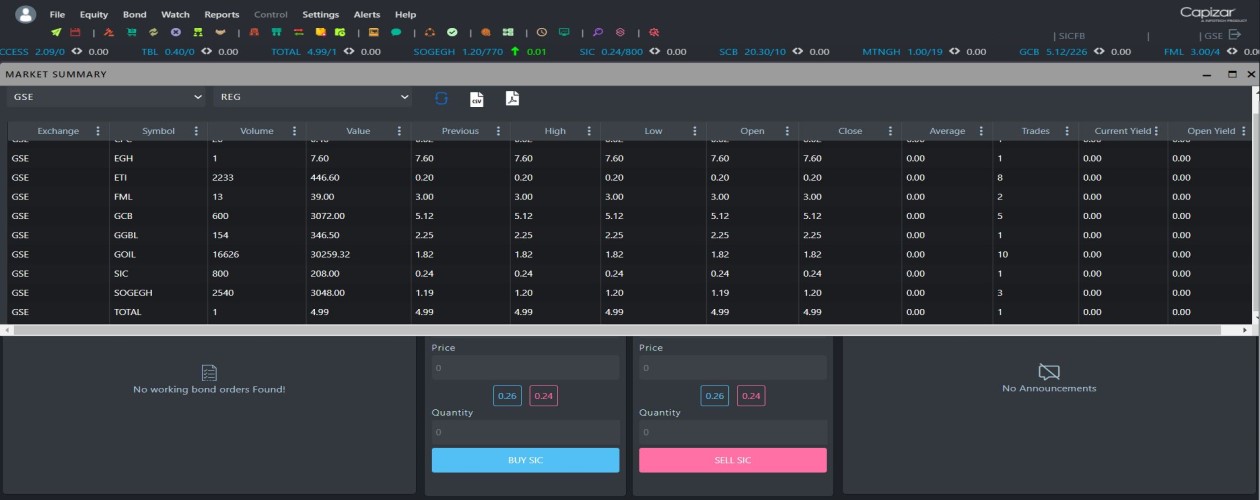1260x500 pixels.
Task: Click the orange picture frame toolbar icon
Action: click(373, 32)
